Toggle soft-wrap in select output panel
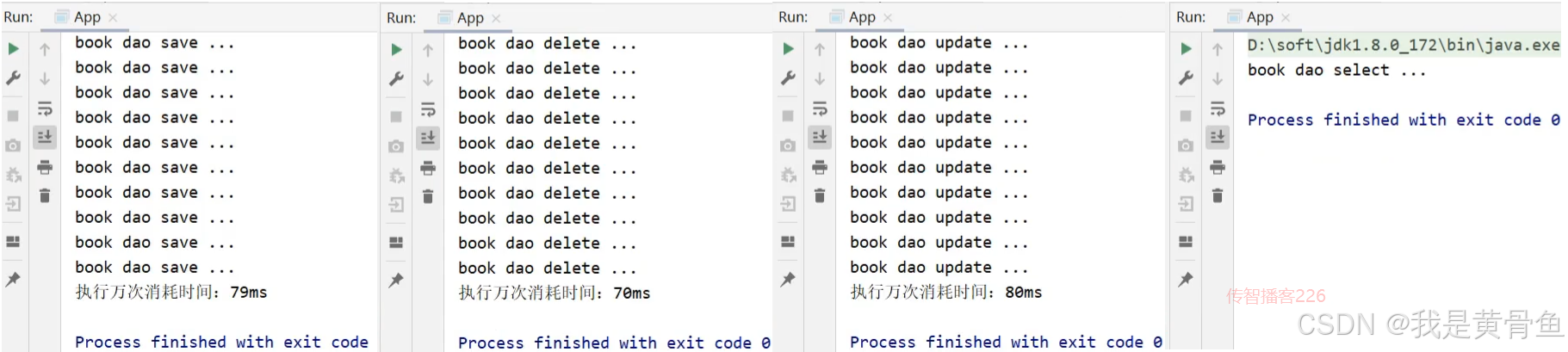This screenshot has width=1568, height=352. (x=1218, y=108)
